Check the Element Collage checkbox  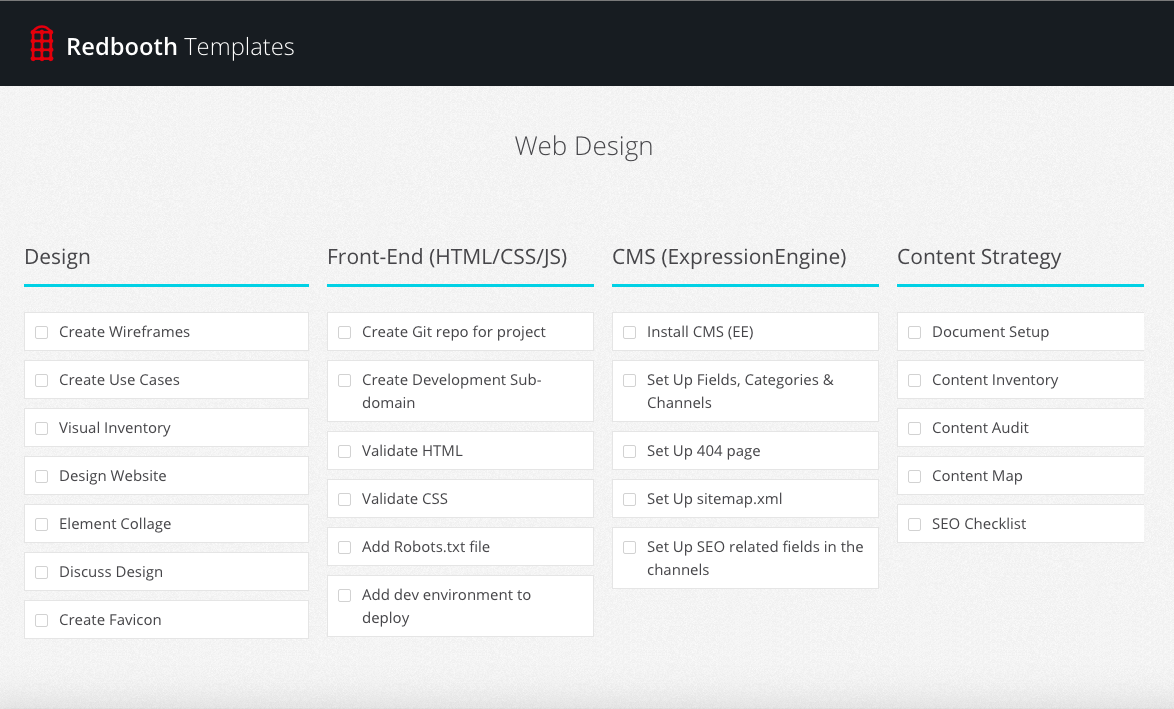coord(42,524)
